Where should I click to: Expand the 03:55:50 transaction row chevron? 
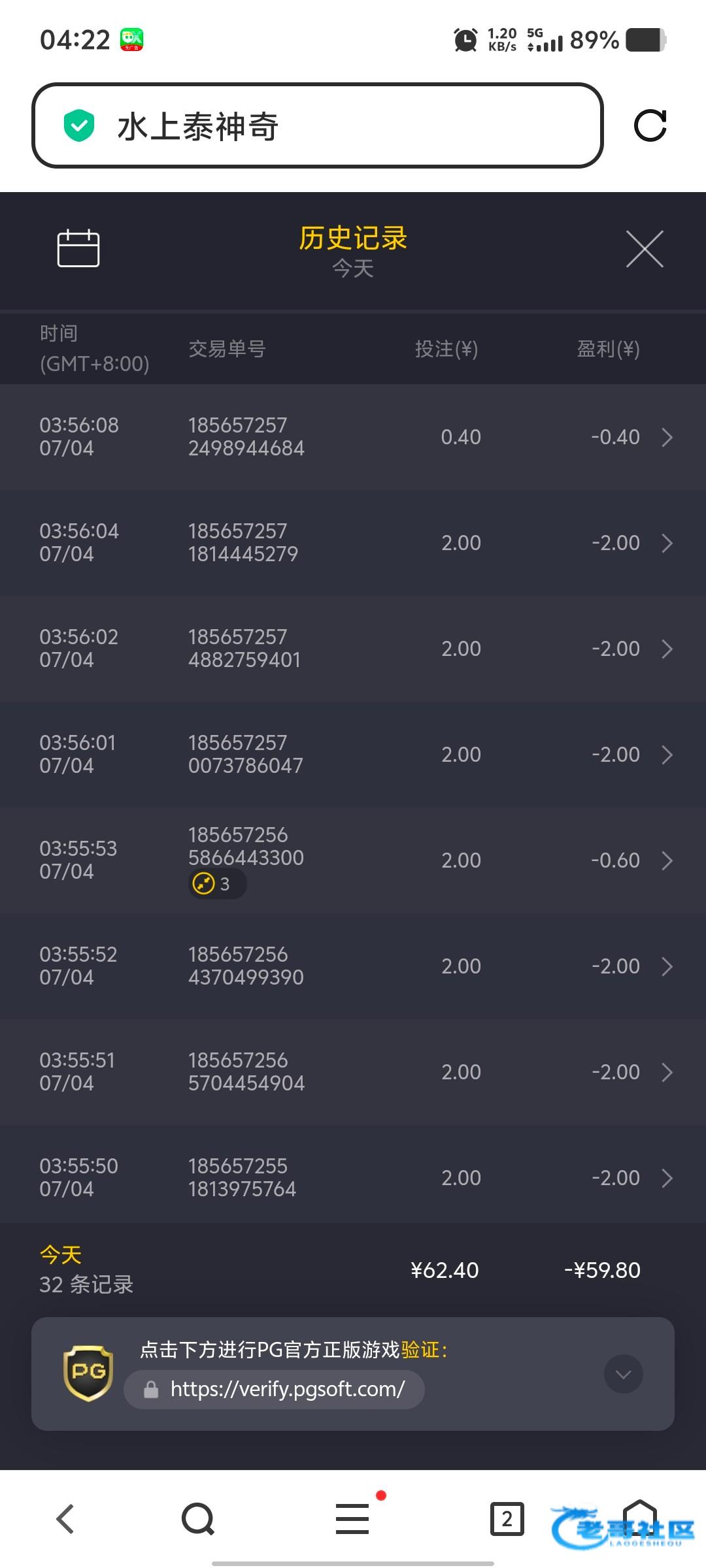[x=666, y=1178]
